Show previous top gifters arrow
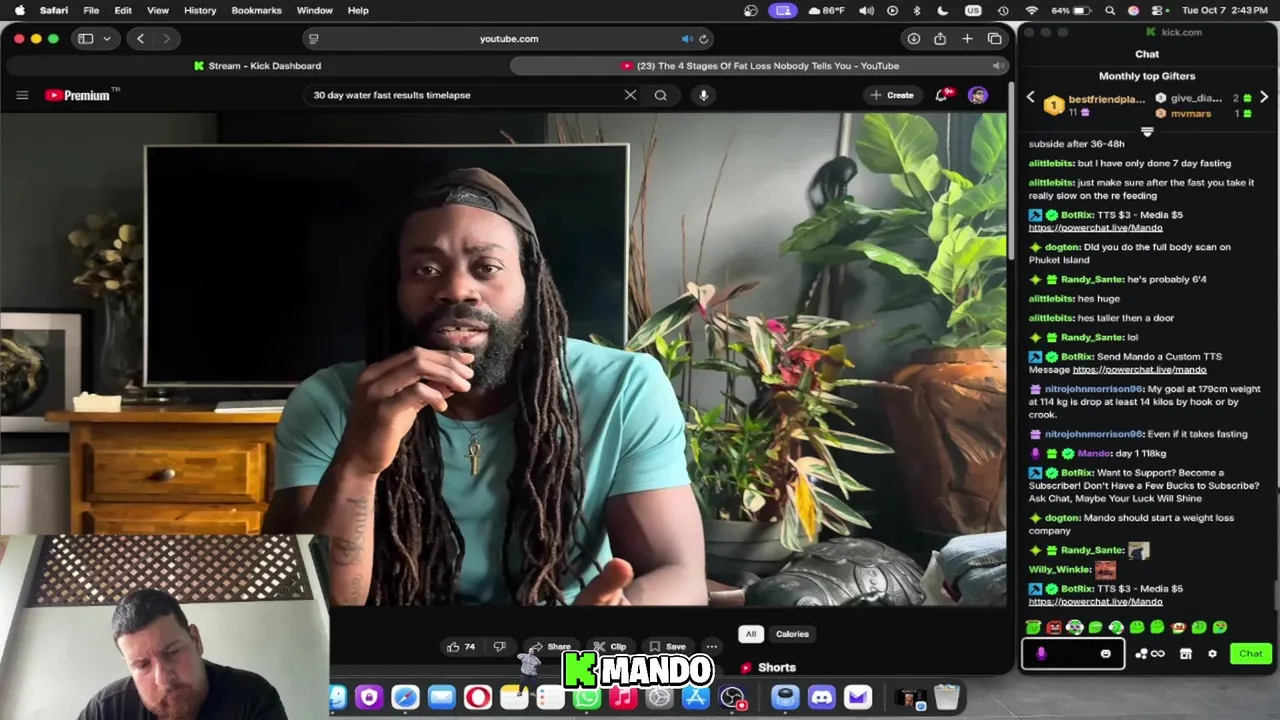 coord(1031,97)
